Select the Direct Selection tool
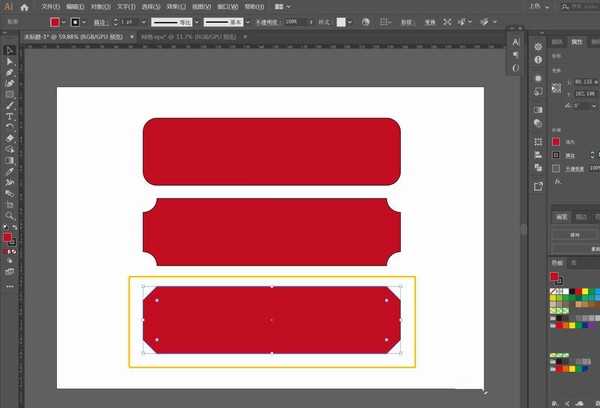 (x=10, y=62)
